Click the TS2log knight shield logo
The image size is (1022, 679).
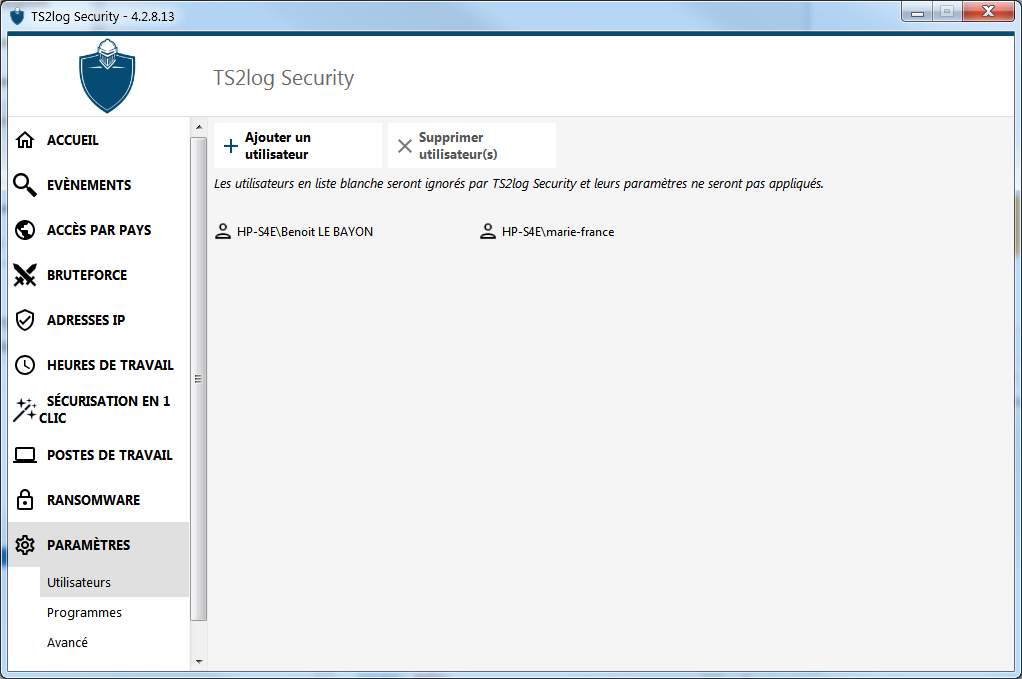(107, 76)
